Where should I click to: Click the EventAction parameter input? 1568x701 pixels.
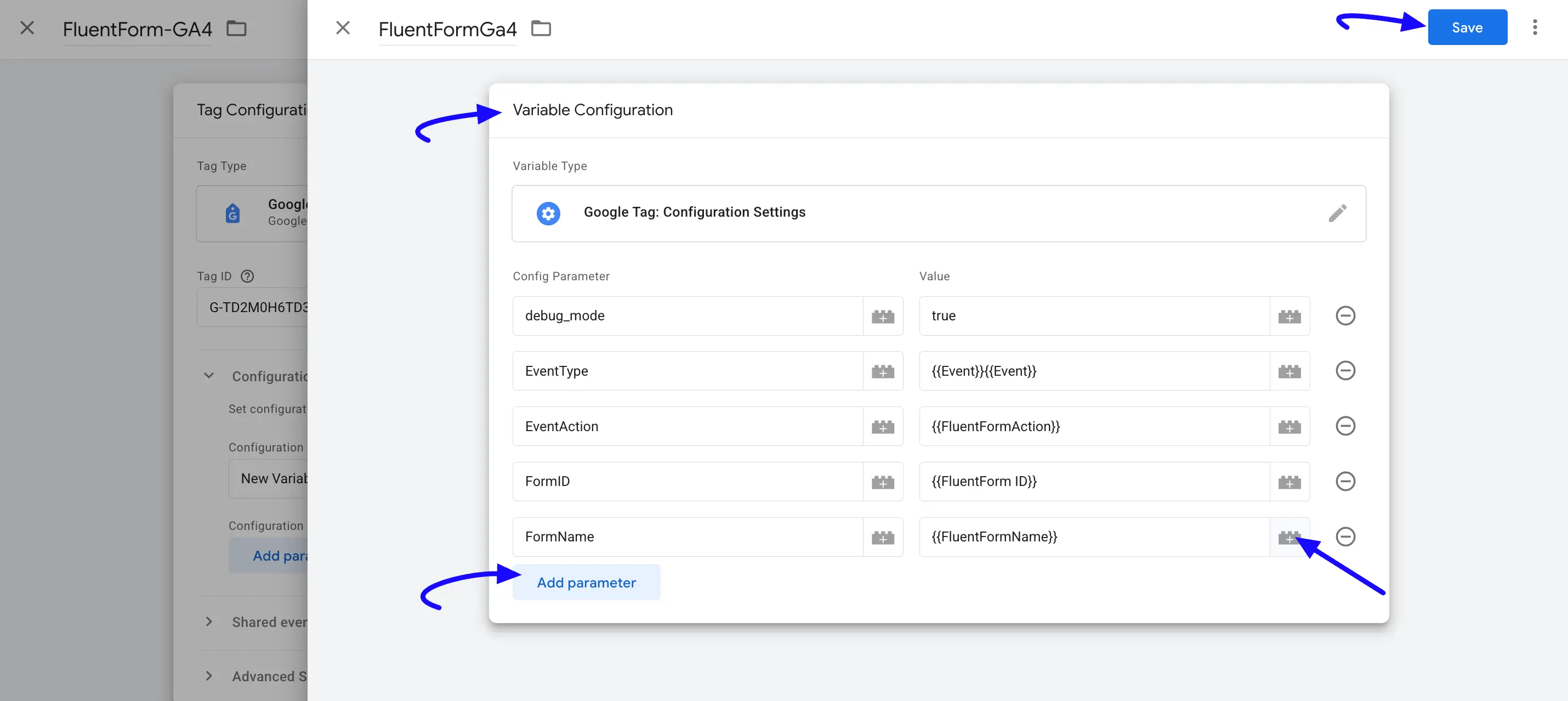(x=688, y=426)
